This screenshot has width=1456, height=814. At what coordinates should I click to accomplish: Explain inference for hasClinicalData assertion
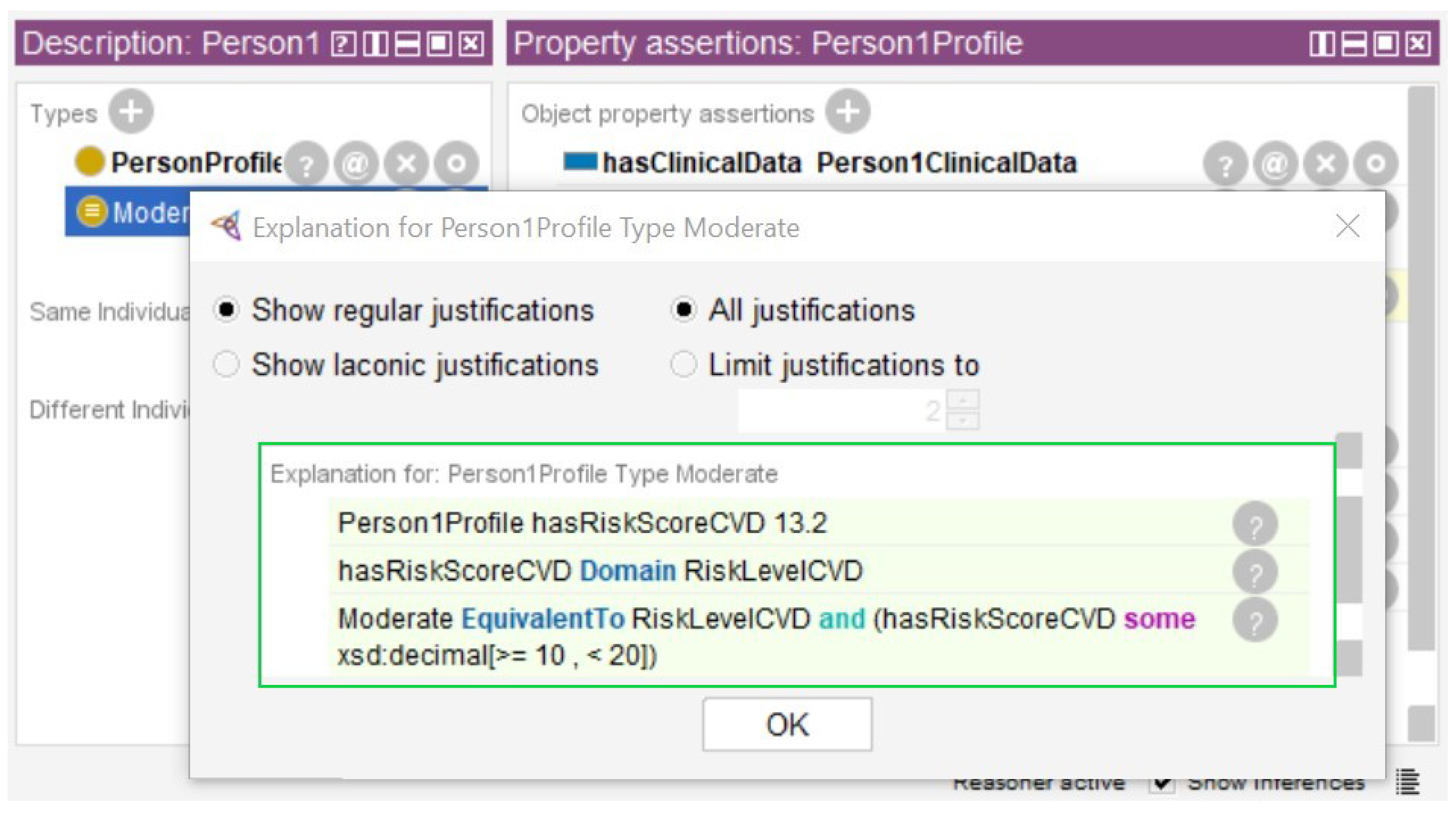1225,165
